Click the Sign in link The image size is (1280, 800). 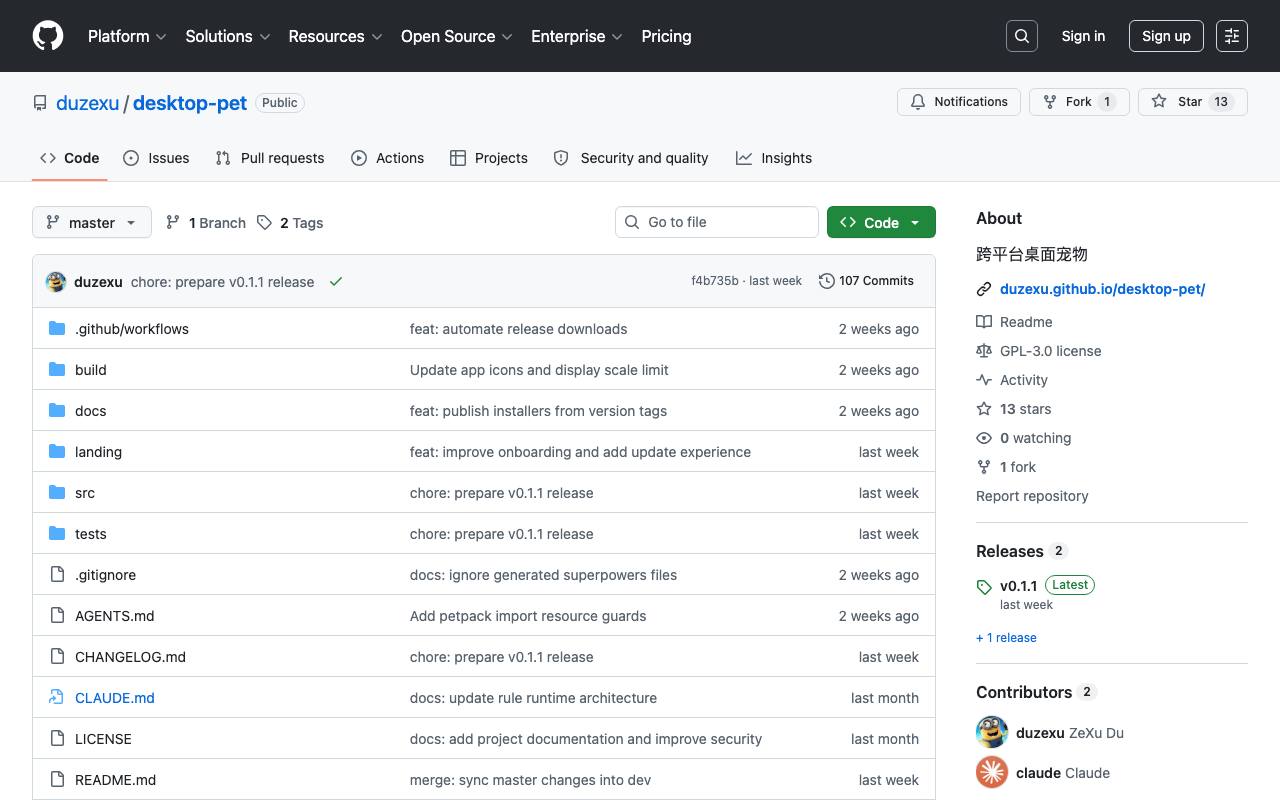pyautogui.click(x=1083, y=36)
